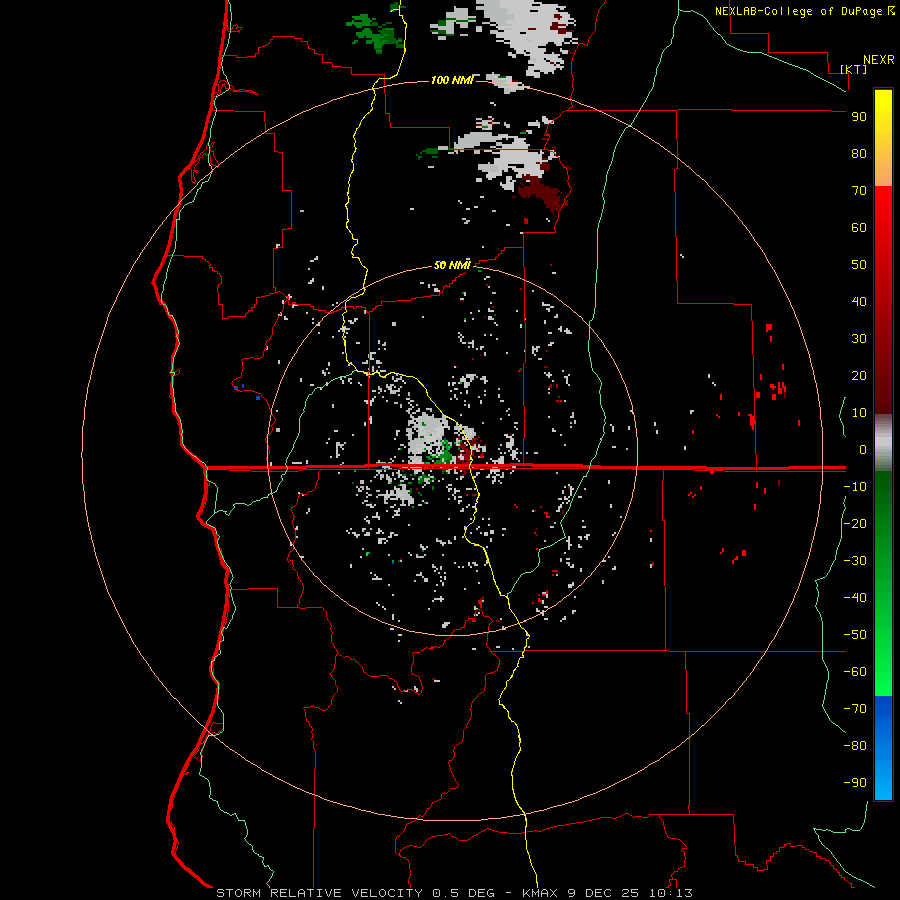Viewport: 900px width, 900px height.
Task: Click the 9 DEC 25 date text
Action: point(605,893)
